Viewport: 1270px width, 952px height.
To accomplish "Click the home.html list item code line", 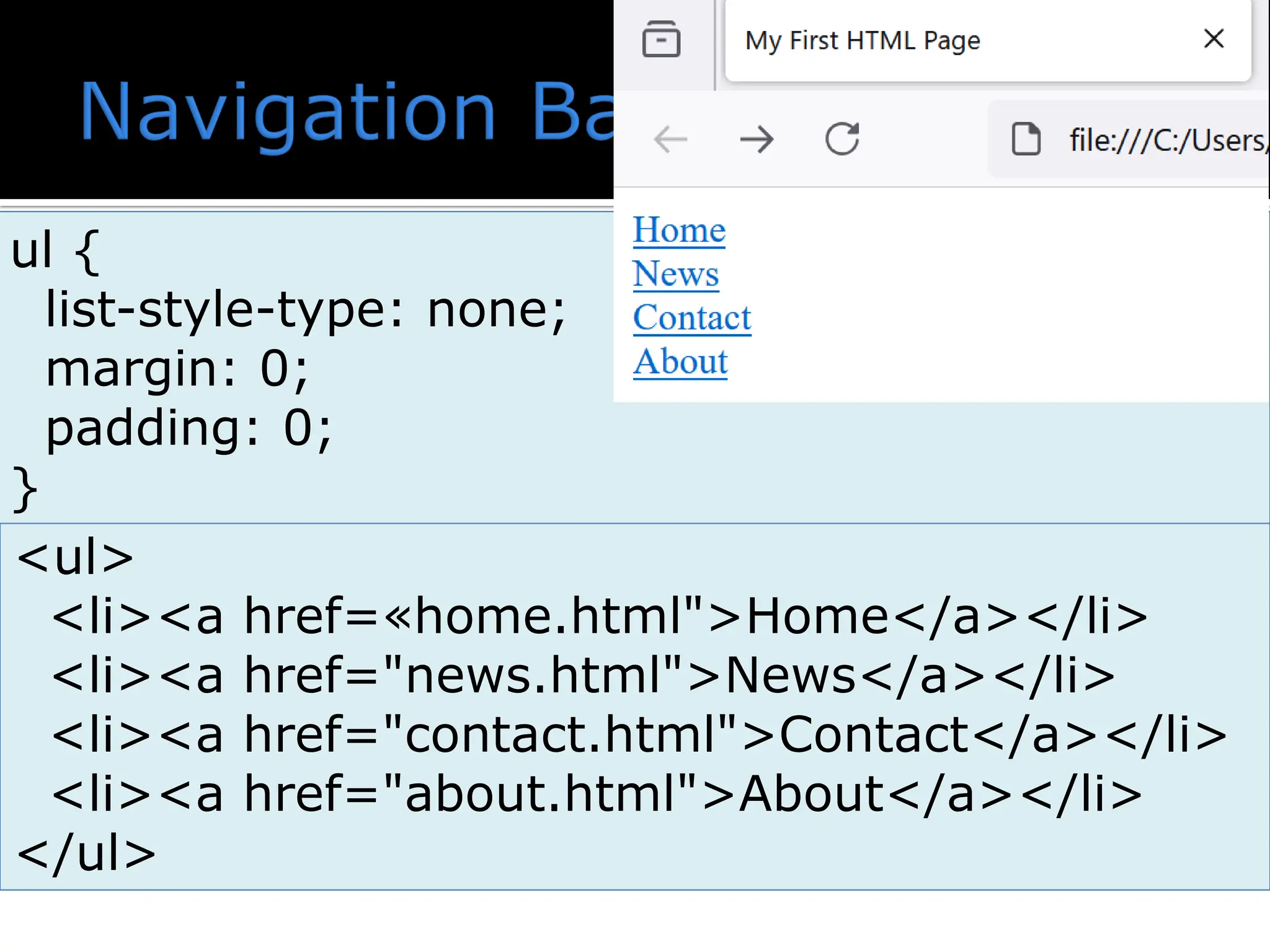I will point(599,616).
